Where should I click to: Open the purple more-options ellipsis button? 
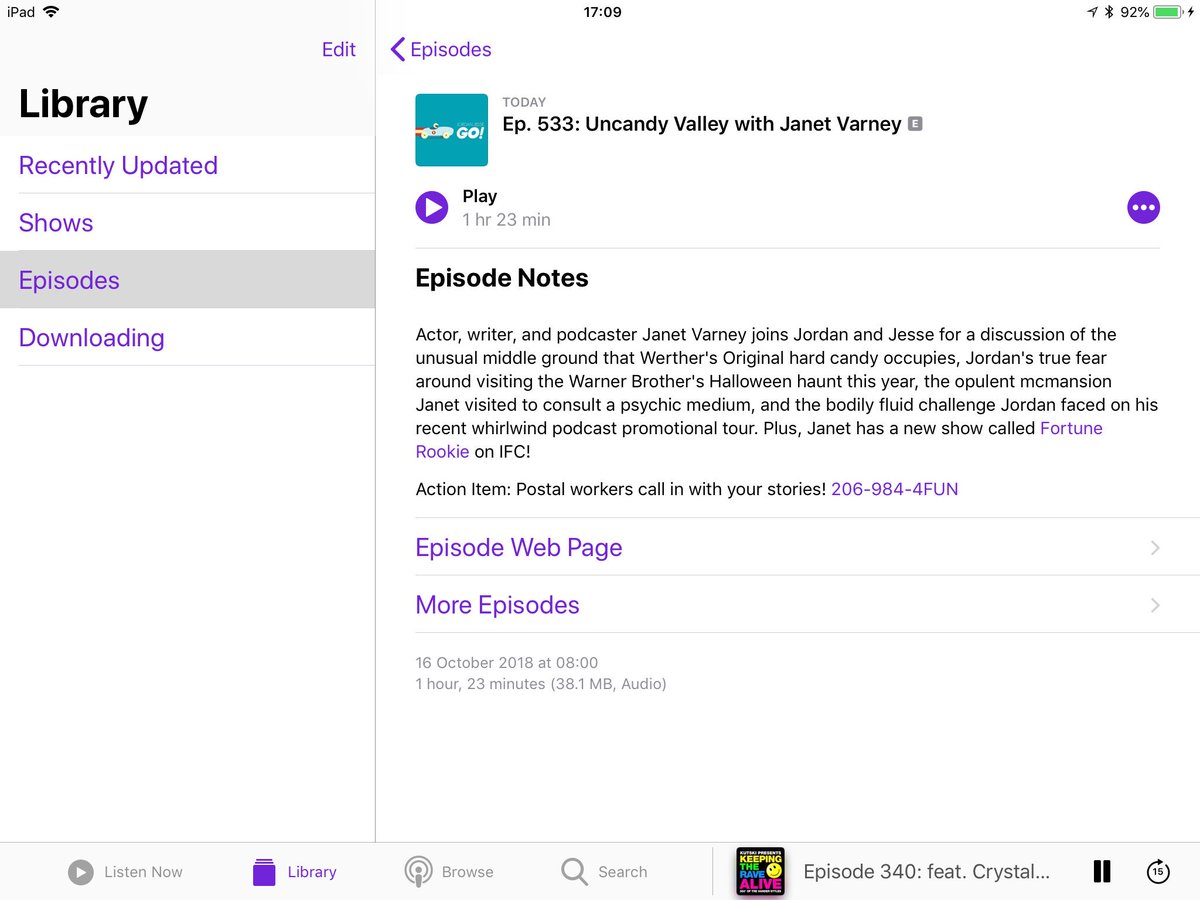pyautogui.click(x=1143, y=208)
